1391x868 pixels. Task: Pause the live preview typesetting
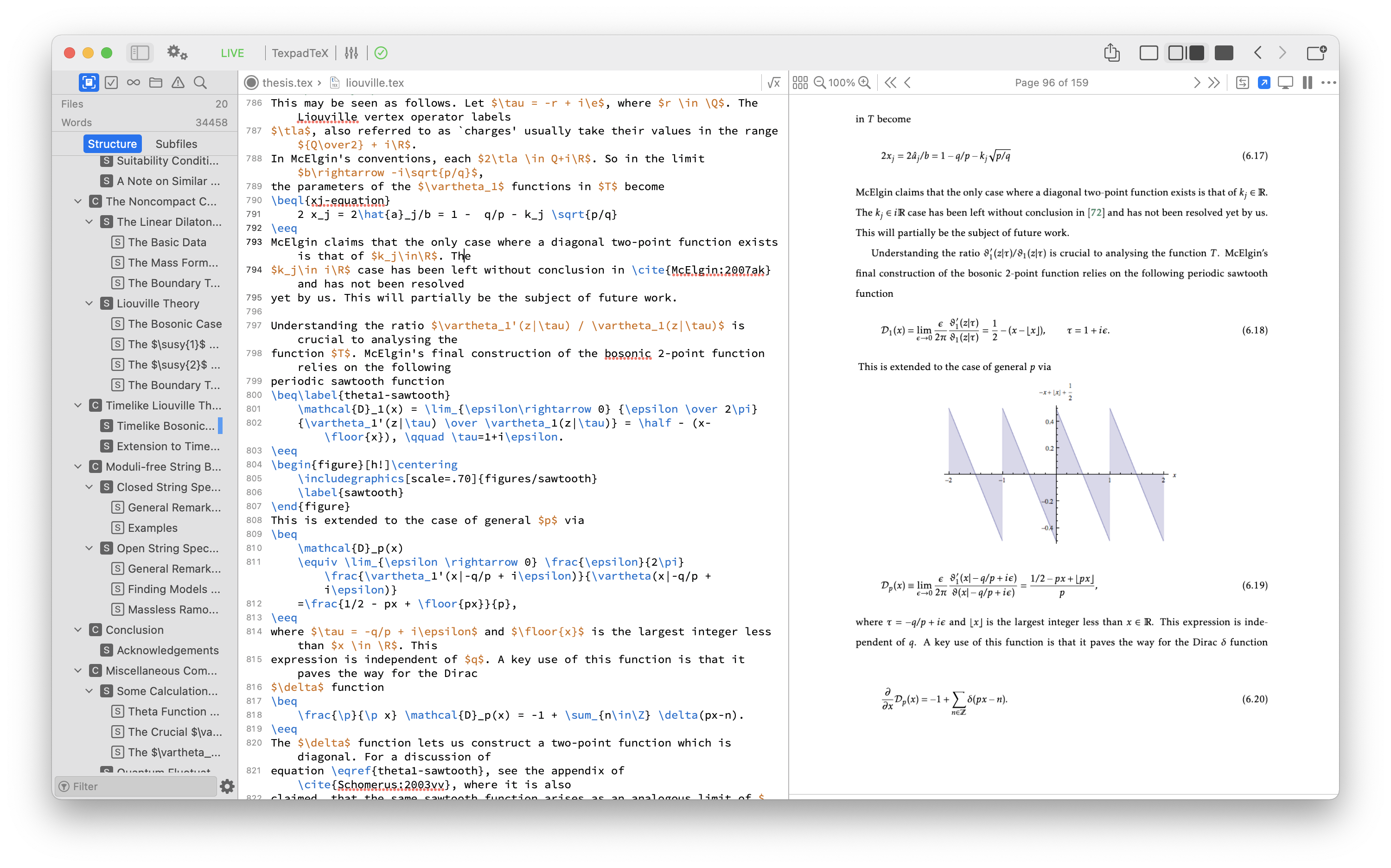[x=1307, y=83]
